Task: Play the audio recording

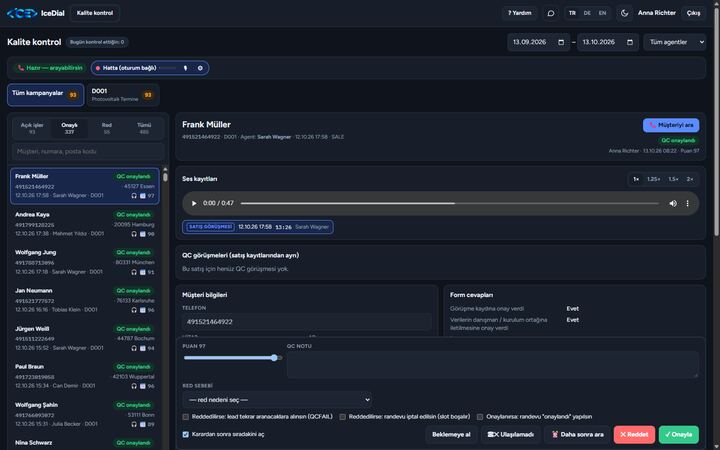Action: tap(194, 203)
